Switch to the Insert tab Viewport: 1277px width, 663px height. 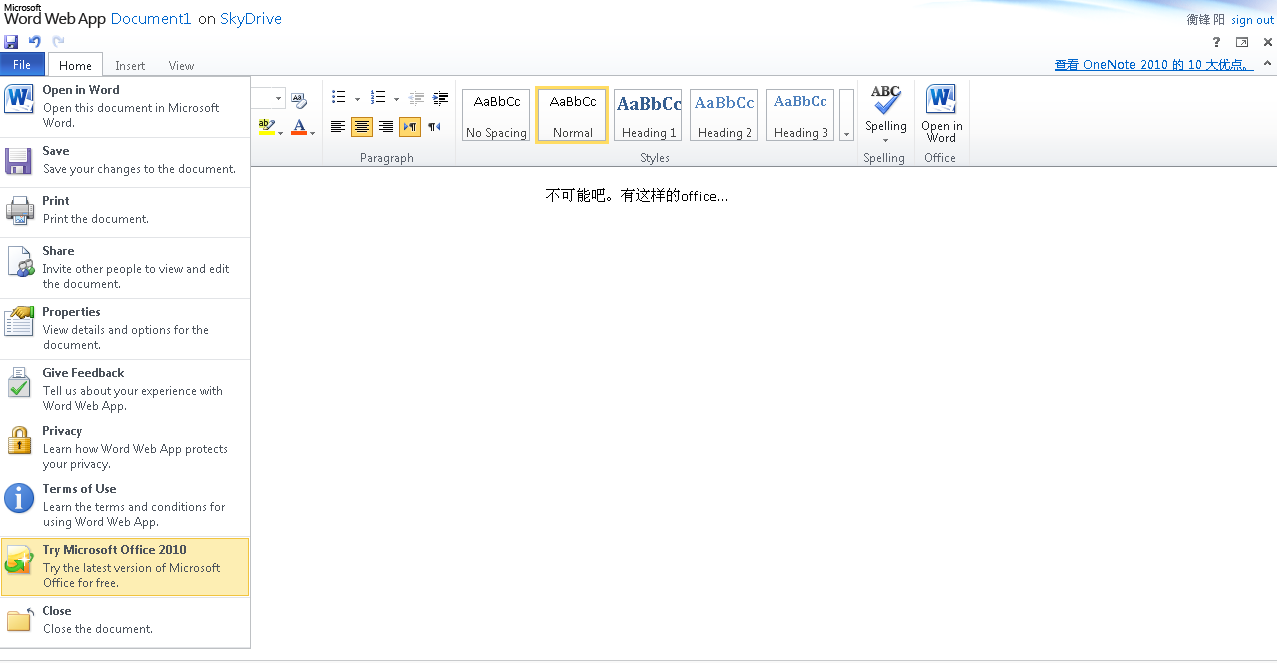[130, 66]
